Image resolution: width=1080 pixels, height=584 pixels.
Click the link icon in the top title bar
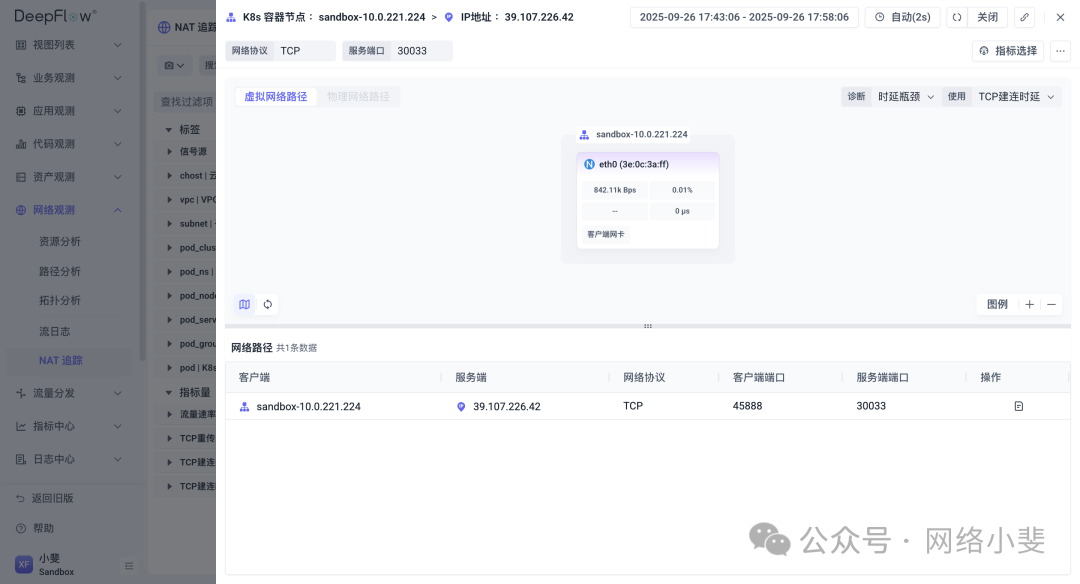tap(1023, 17)
